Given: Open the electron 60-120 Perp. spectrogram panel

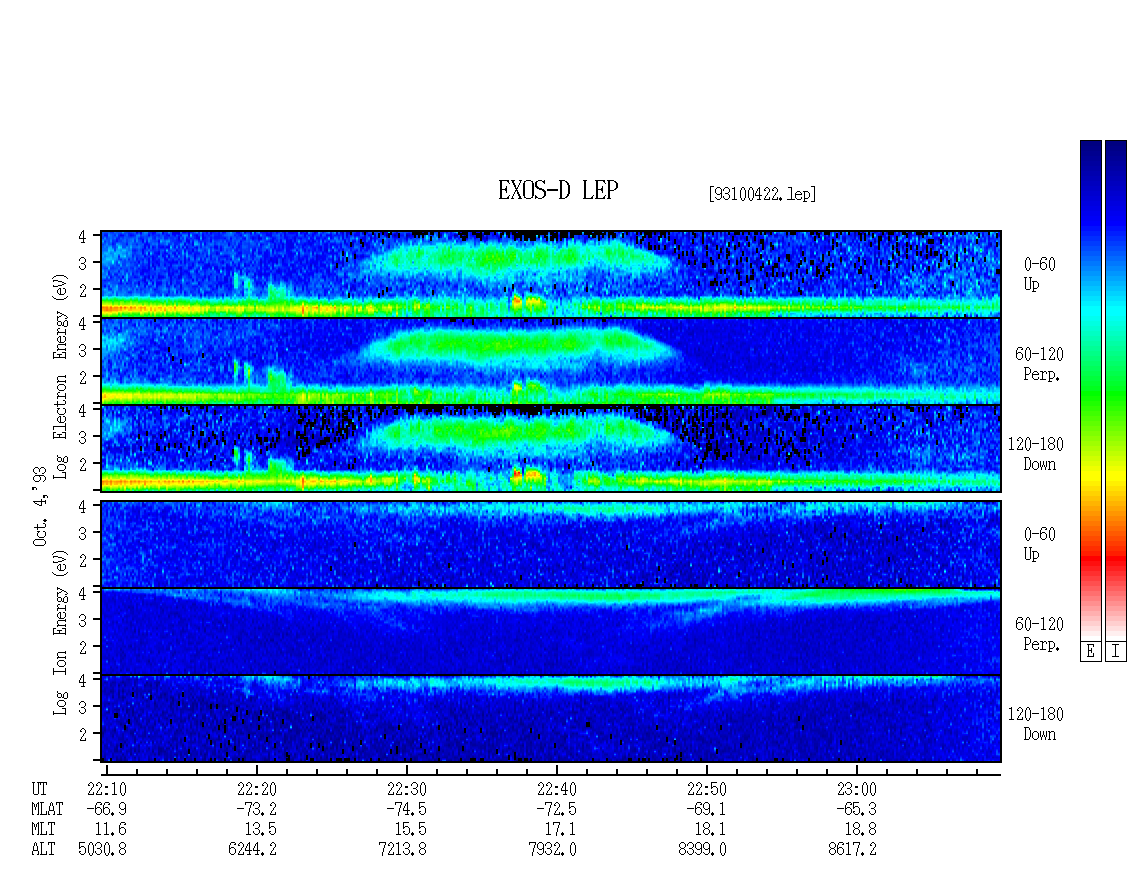Looking at the screenshot, I should [551, 361].
